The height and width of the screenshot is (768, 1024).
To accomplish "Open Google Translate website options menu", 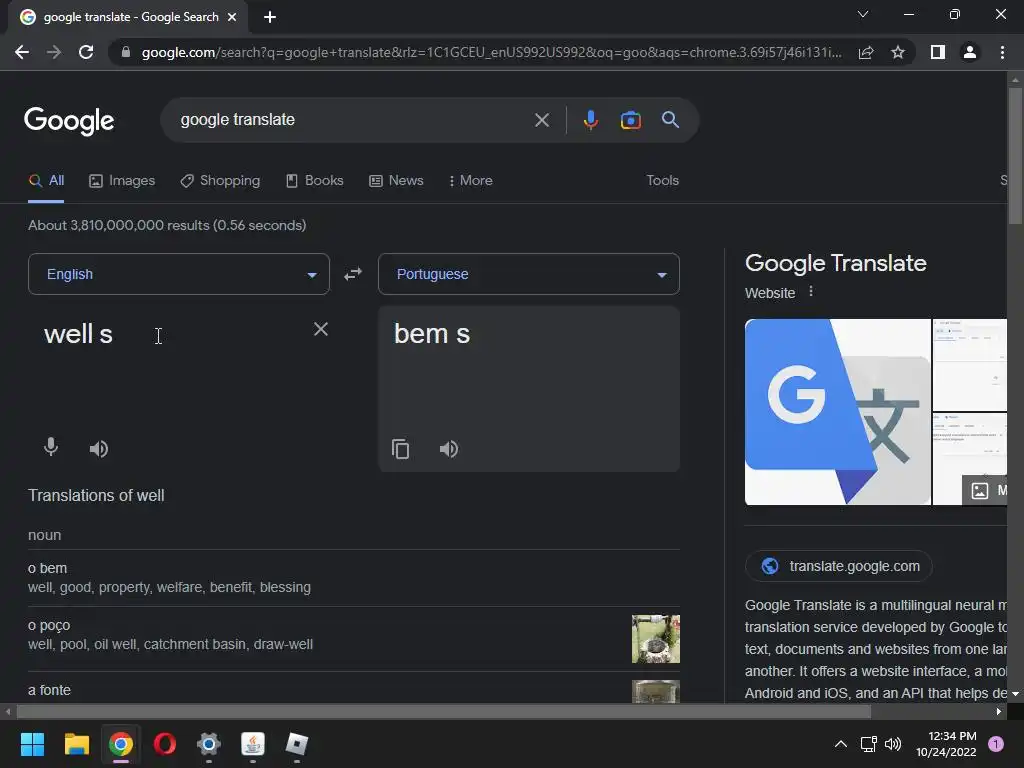I will tap(811, 291).
